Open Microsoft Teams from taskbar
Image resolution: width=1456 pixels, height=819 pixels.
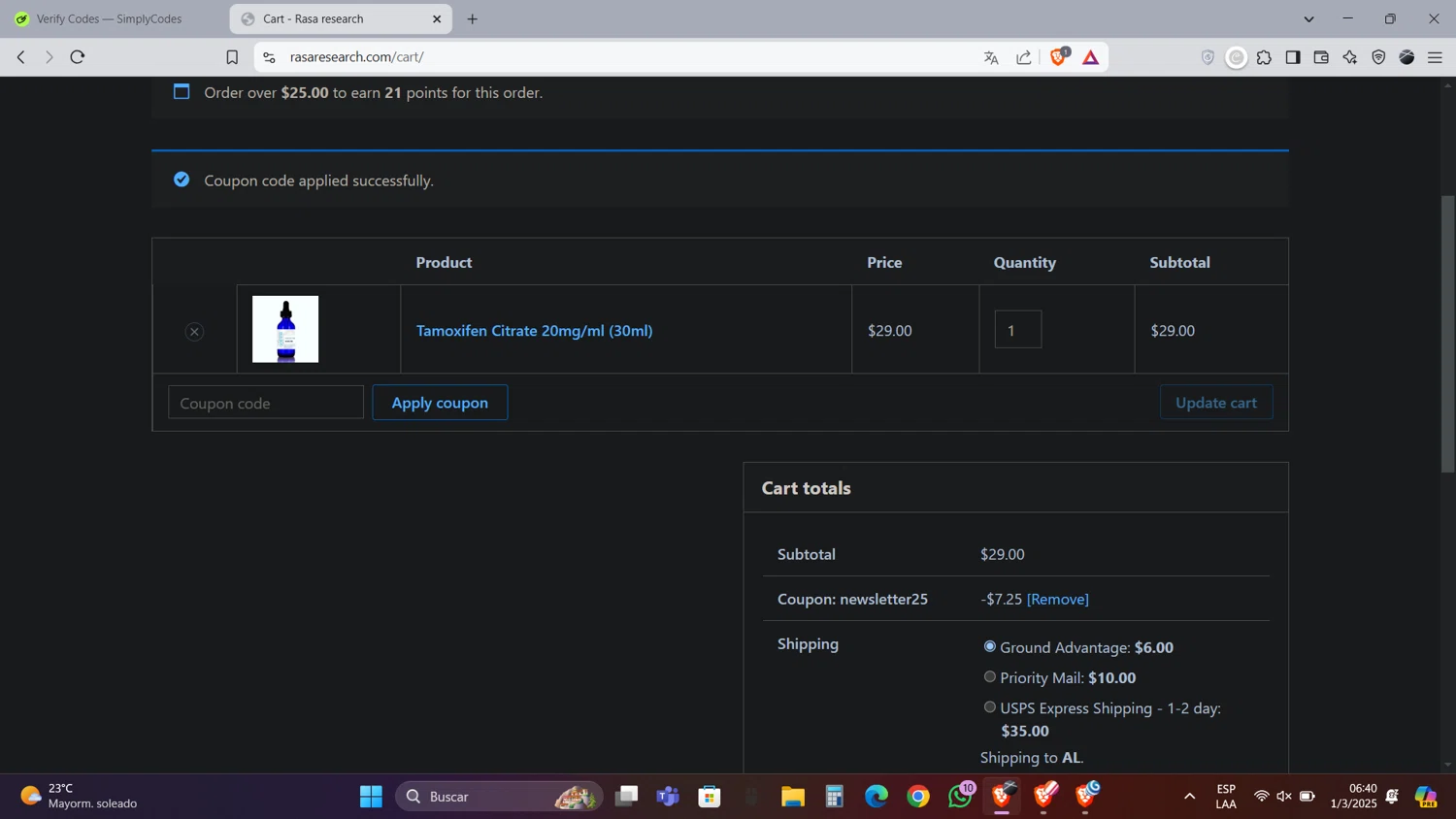[668, 797]
